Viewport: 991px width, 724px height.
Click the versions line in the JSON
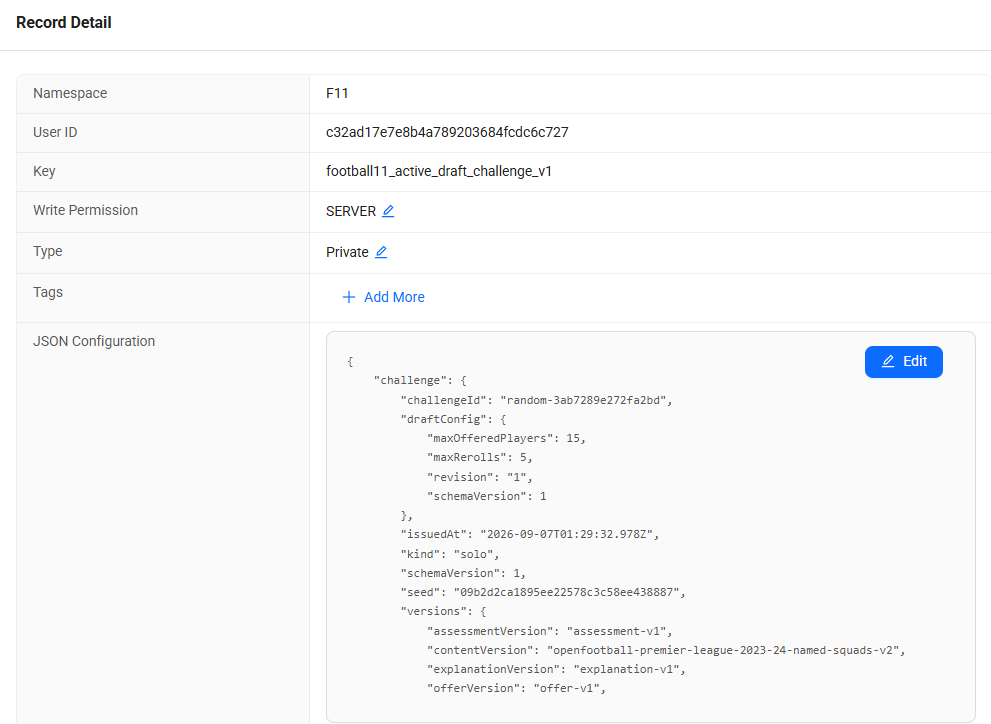coord(443,611)
